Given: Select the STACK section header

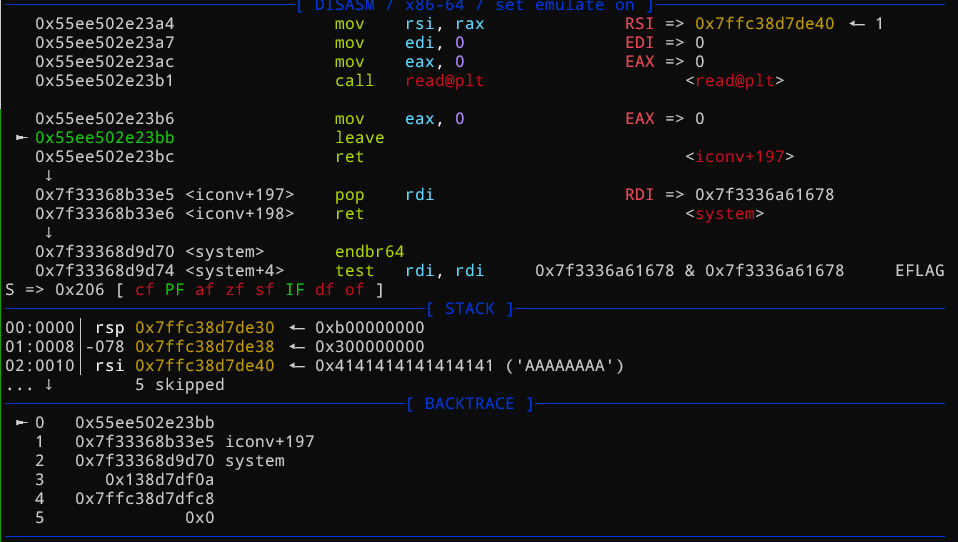Looking at the screenshot, I should click(469, 309).
